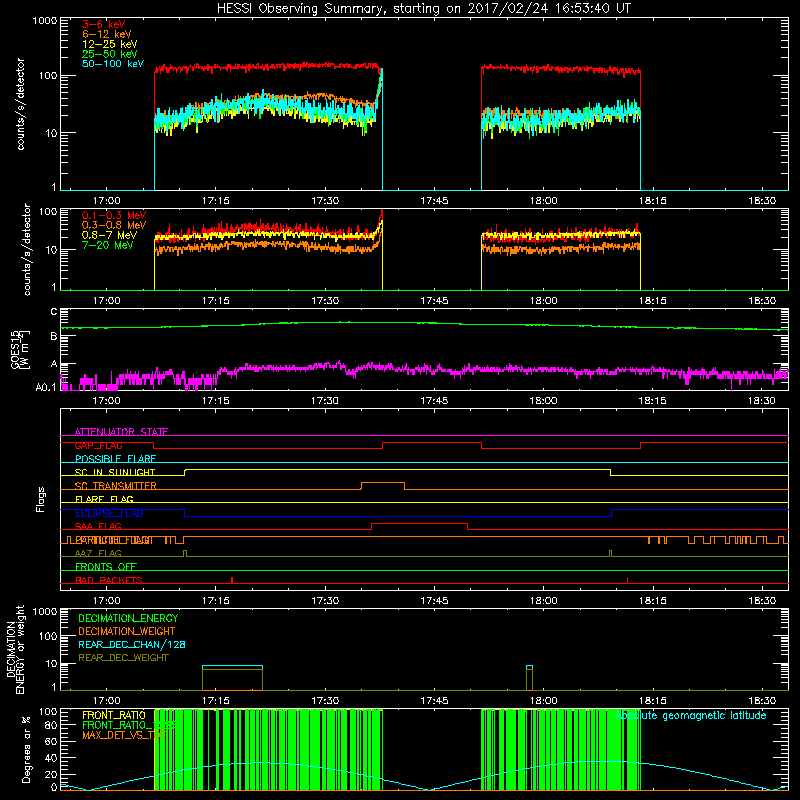Viewport: 800px width, 800px height.
Task: Click the REAR_DEC_CHAN/128 legend label
Action: click(x=132, y=644)
